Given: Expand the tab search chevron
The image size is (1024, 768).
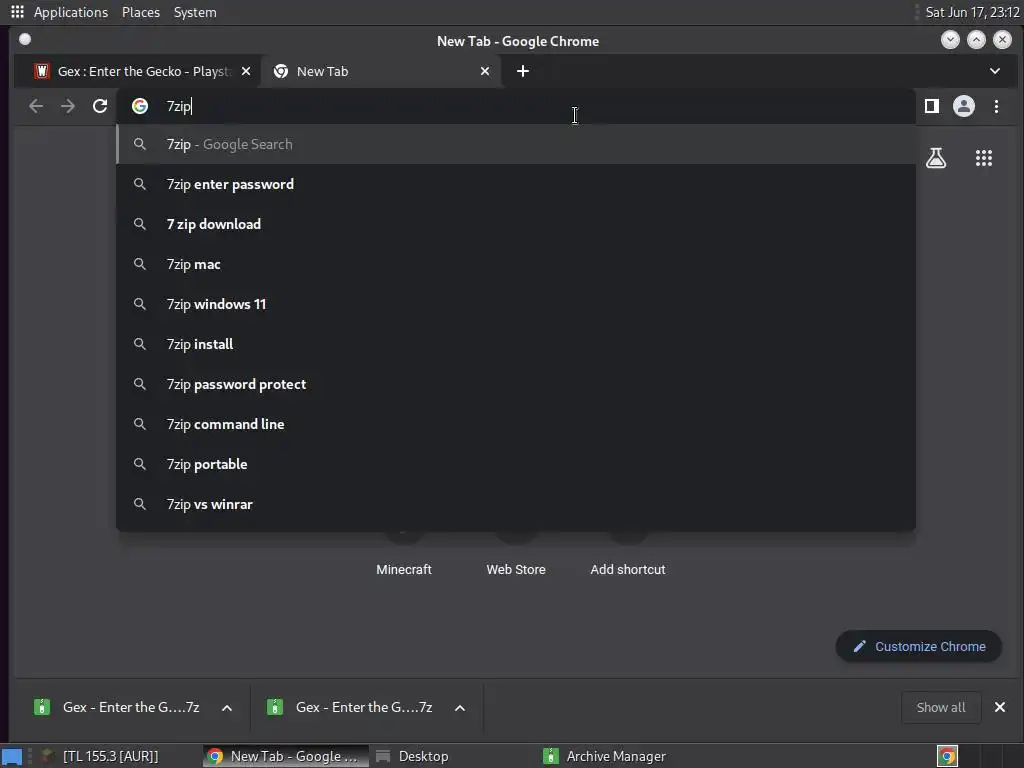Looking at the screenshot, I should click(x=995, y=71).
